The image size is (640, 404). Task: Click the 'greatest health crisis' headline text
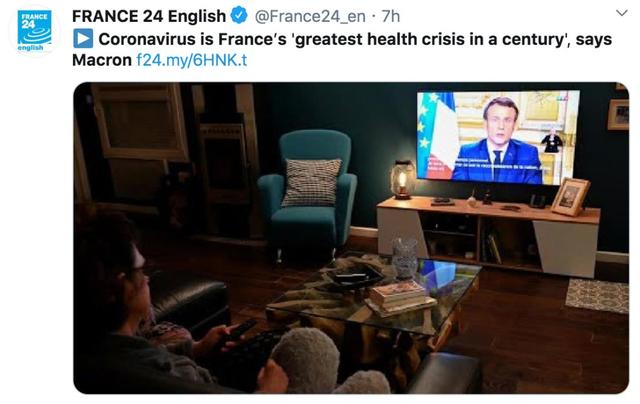355,39
